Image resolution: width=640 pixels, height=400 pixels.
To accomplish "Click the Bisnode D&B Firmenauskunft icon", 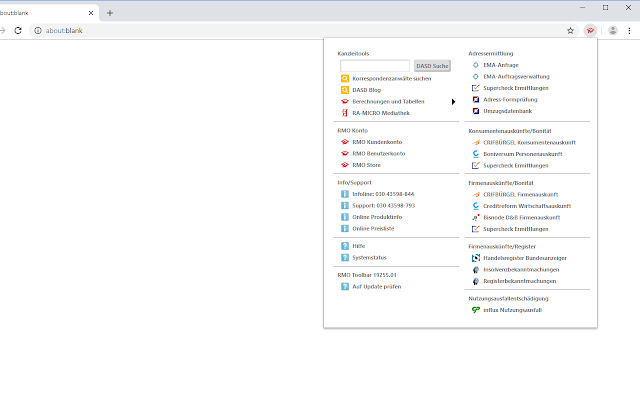I will coord(476,218).
